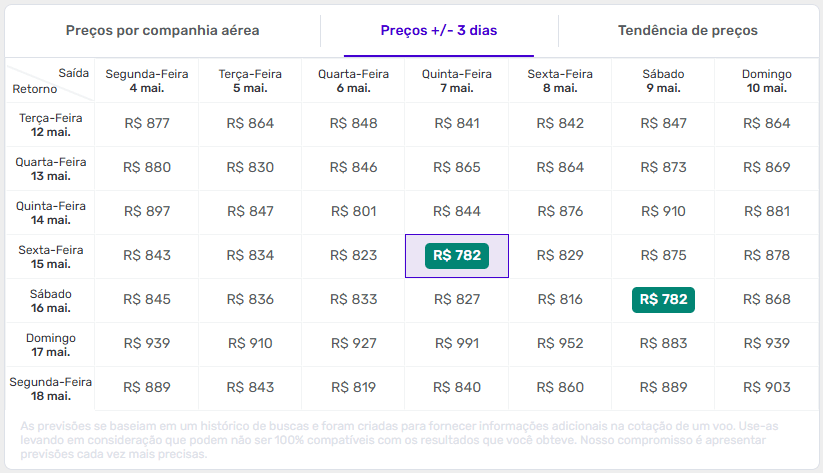The width and height of the screenshot is (823, 473).
Task: Switch to Tendência de preços tab
Action: (x=687, y=30)
